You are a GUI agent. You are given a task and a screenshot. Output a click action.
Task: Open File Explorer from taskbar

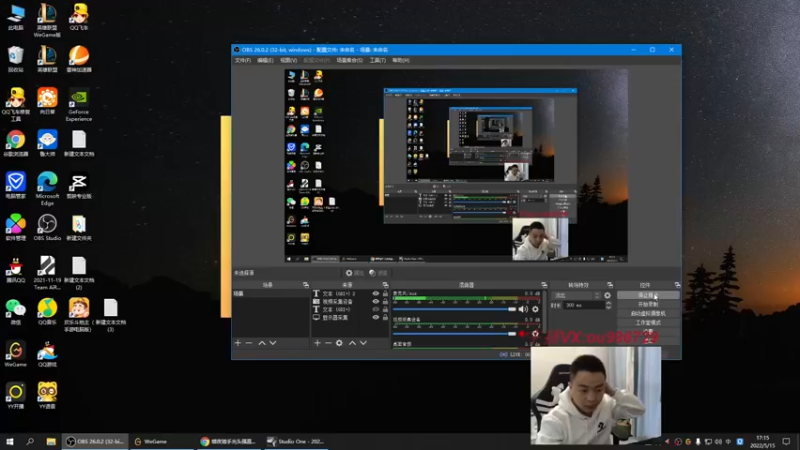[51, 441]
